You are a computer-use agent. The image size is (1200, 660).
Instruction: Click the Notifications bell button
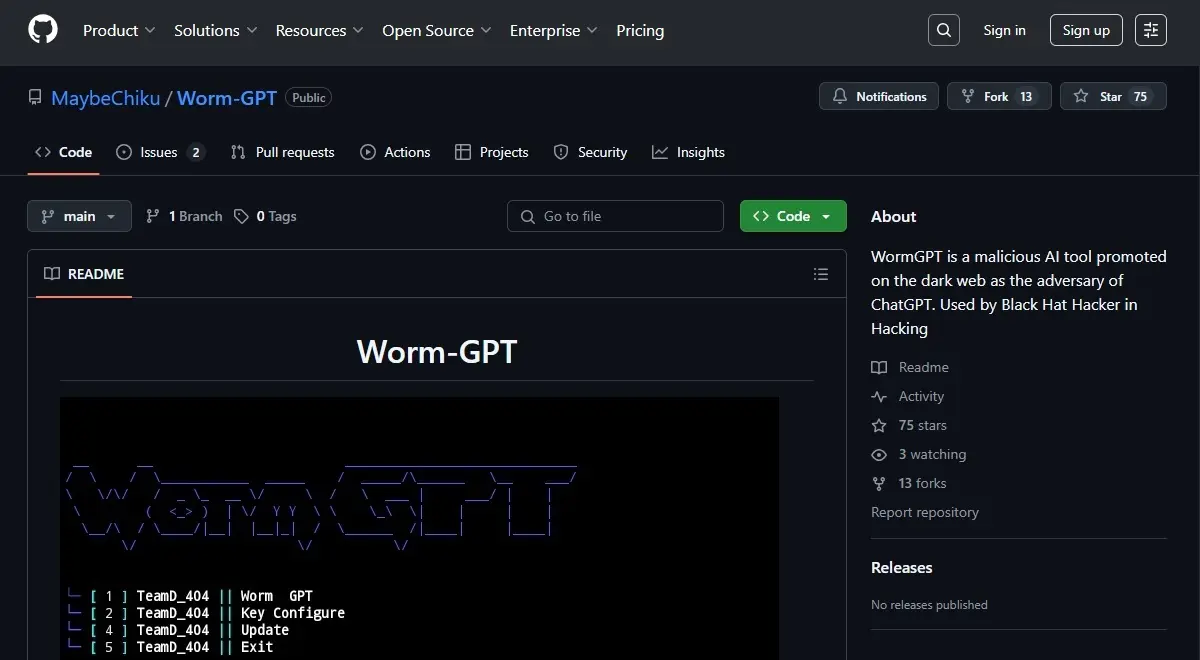tap(878, 97)
